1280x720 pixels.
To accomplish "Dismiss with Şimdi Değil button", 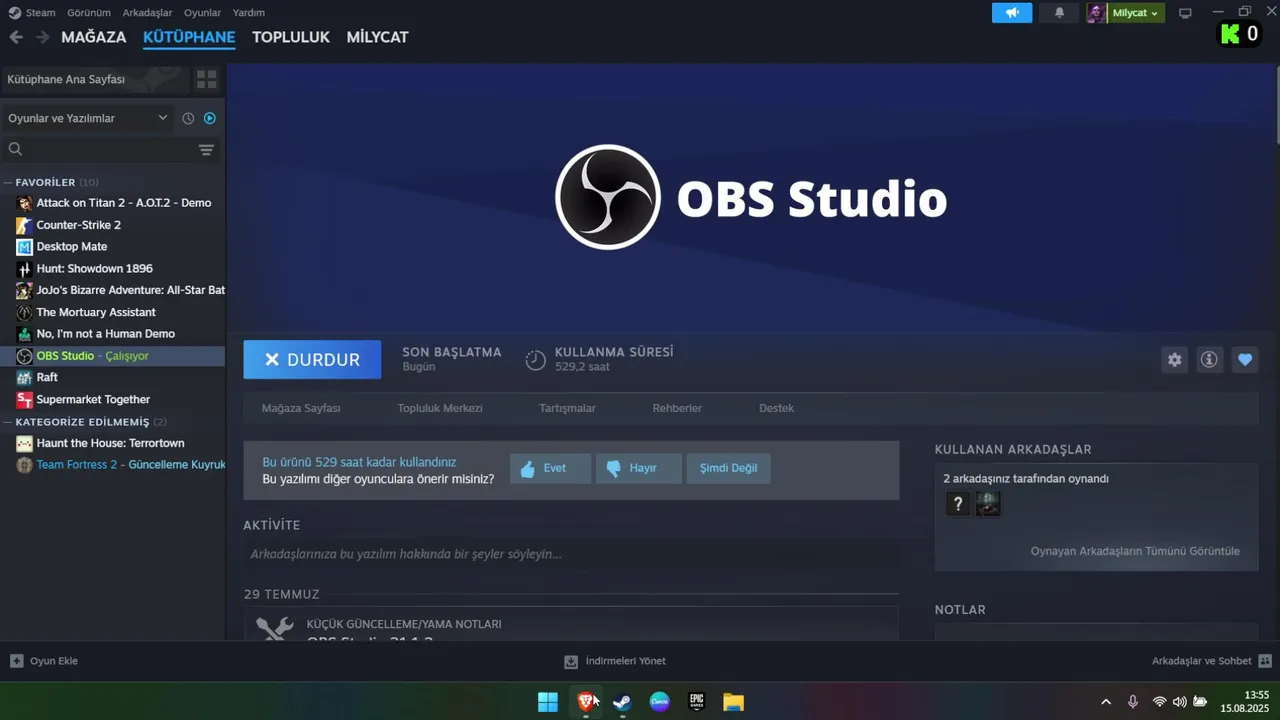I will click(x=728, y=468).
